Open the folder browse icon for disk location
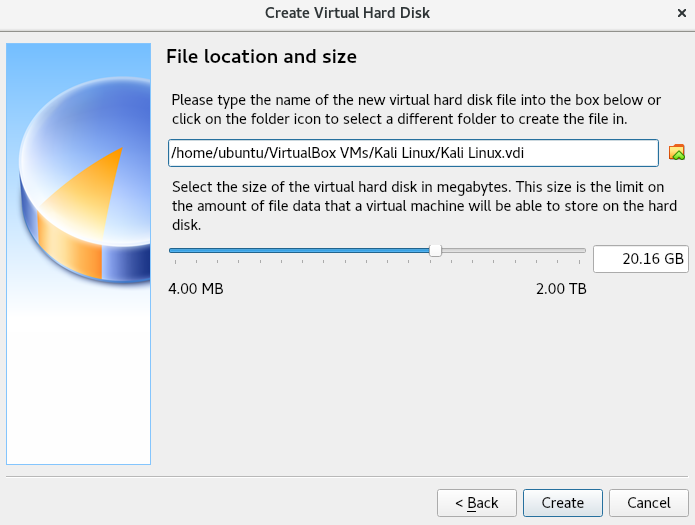Image resolution: width=695 pixels, height=525 pixels. click(676, 153)
